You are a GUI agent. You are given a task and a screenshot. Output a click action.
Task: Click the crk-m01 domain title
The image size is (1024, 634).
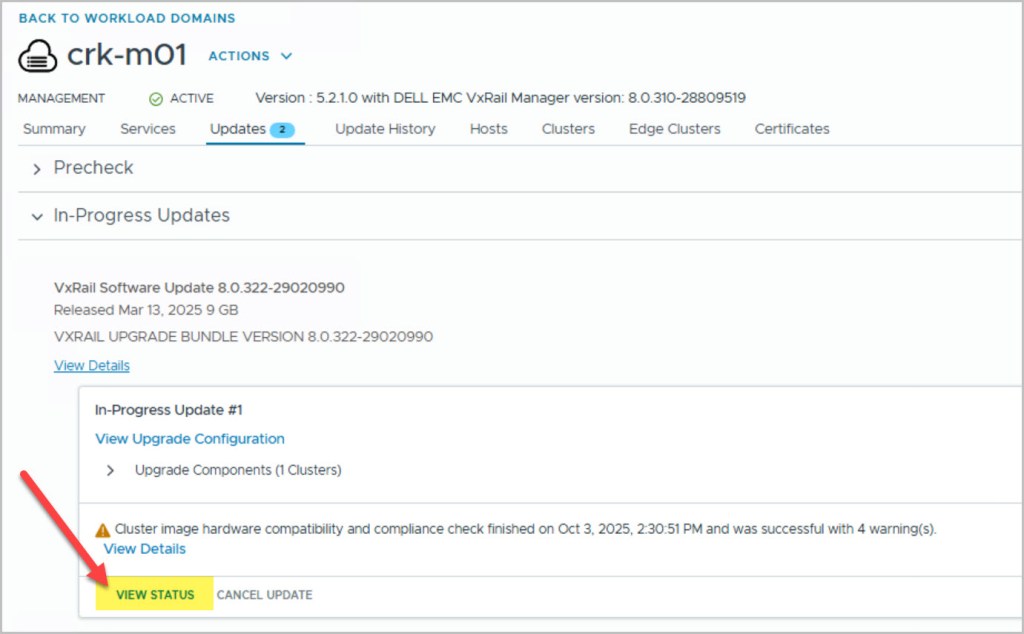[x=127, y=54]
